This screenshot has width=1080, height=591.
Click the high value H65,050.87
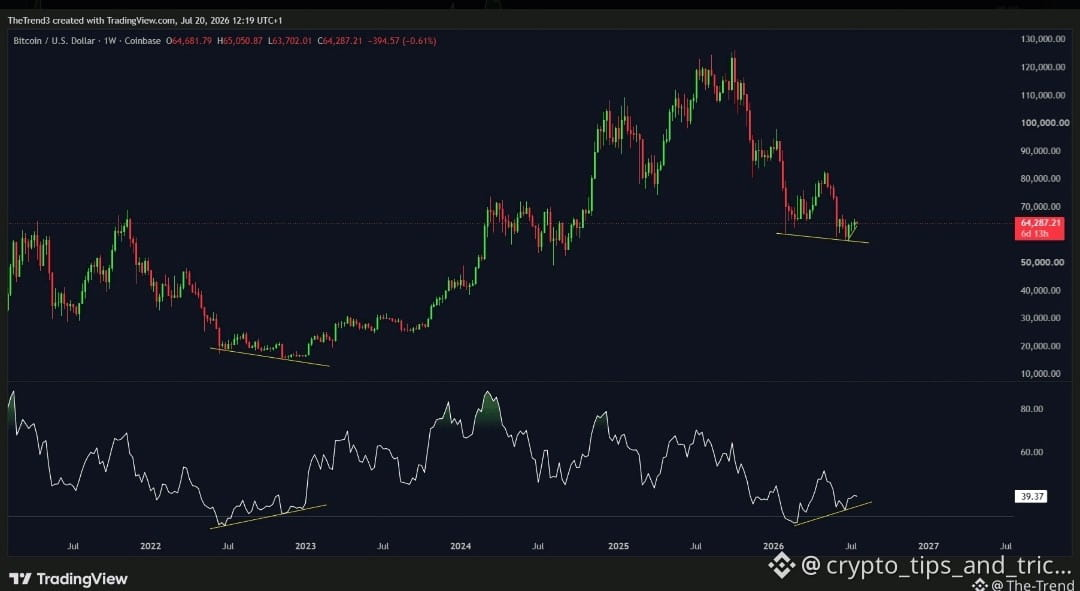tap(239, 41)
